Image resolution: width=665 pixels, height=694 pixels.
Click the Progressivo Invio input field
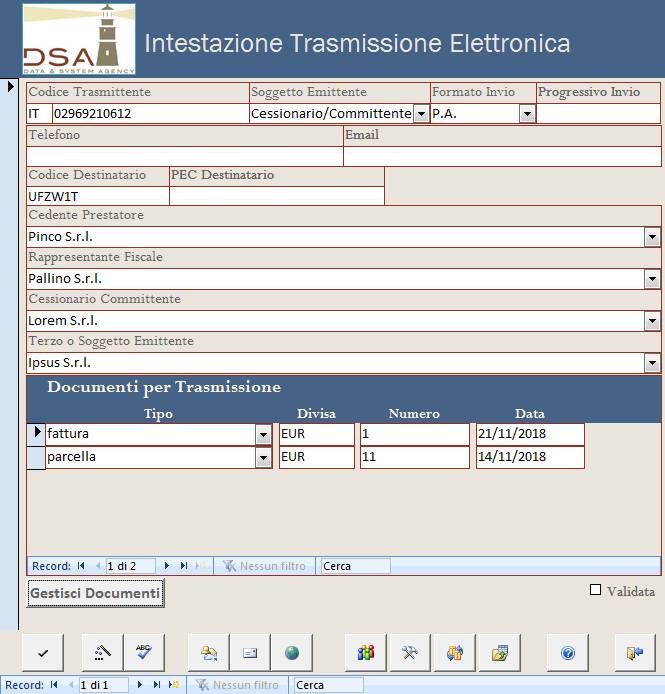coord(598,114)
